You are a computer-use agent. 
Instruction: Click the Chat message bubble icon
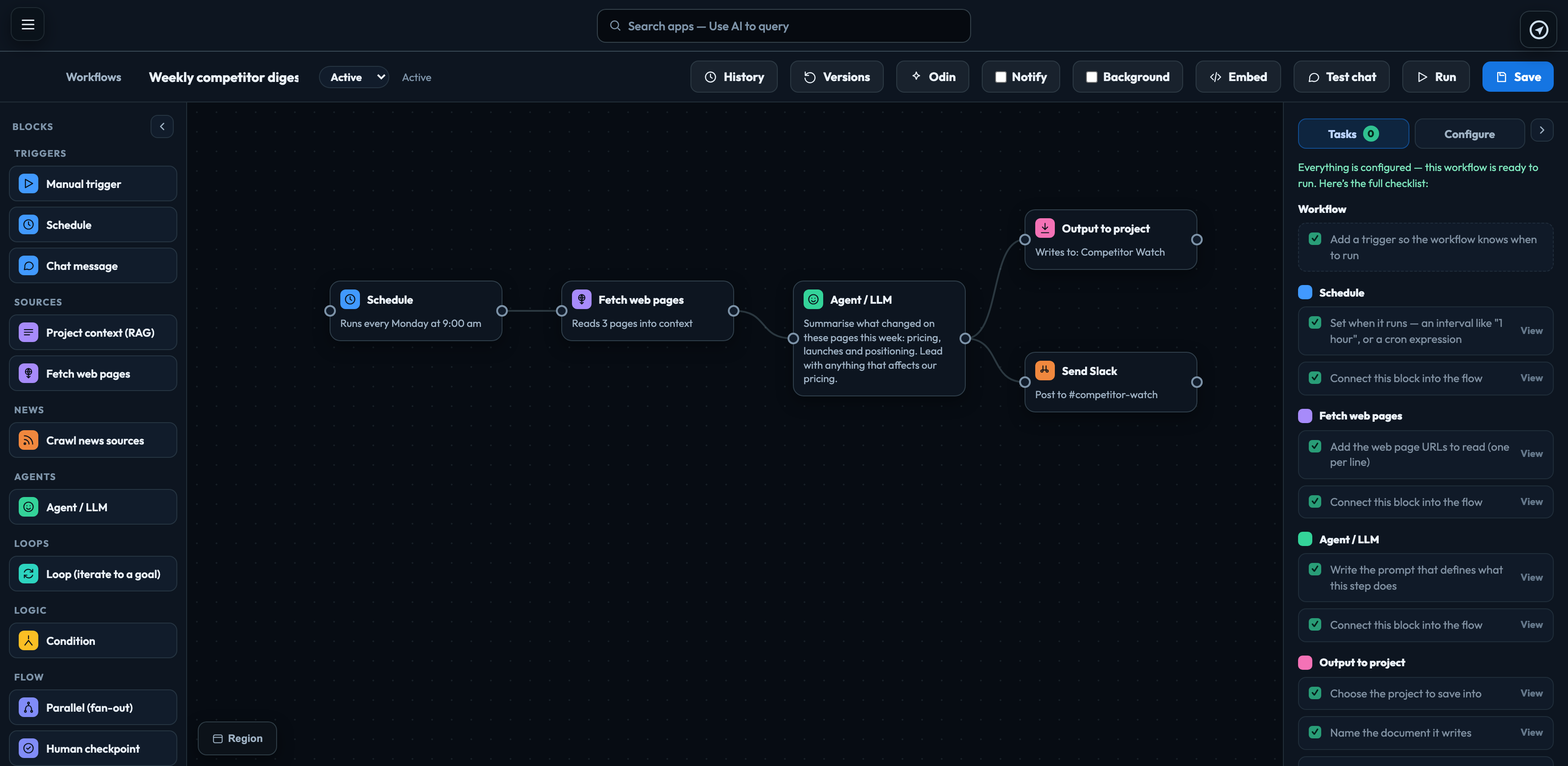(x=29, y=265)
